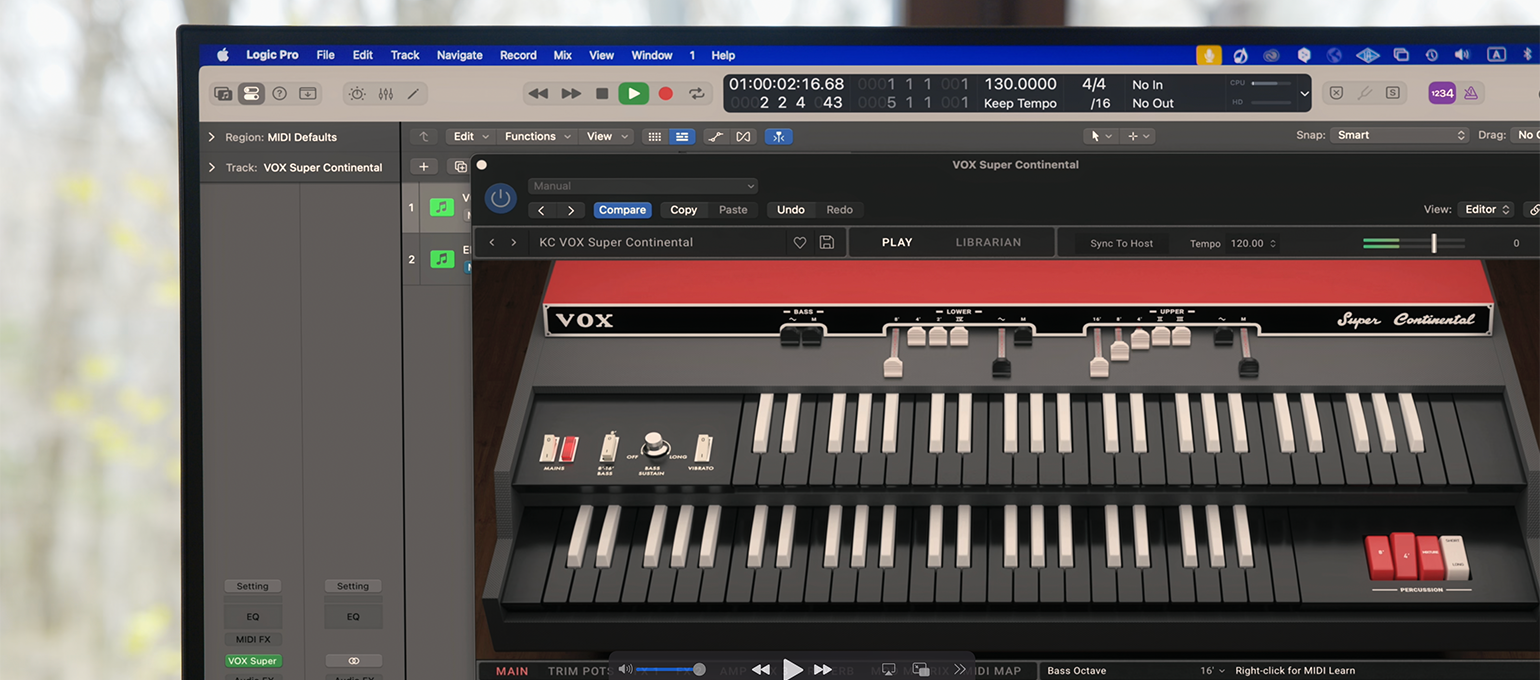Open the Navigate menu
Viewport: 1540px width, 680px height.
tap(459, 55)
